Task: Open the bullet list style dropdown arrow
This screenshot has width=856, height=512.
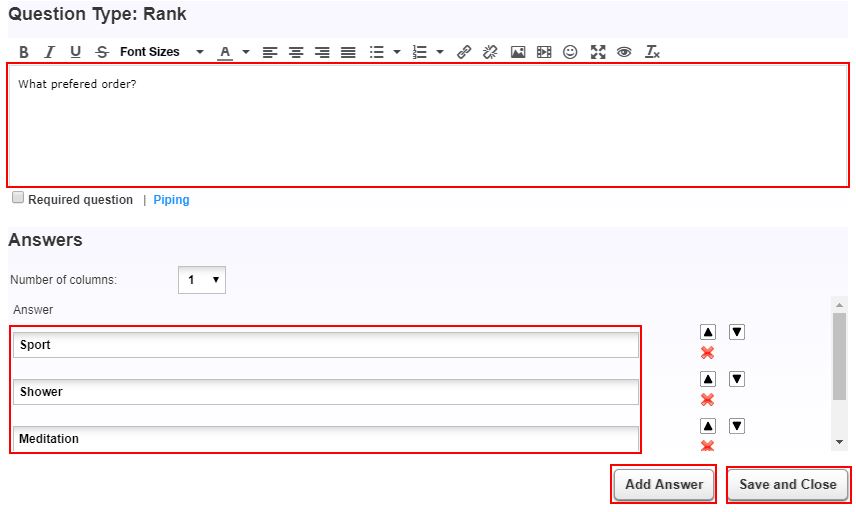Action: (x=397, y=52)
